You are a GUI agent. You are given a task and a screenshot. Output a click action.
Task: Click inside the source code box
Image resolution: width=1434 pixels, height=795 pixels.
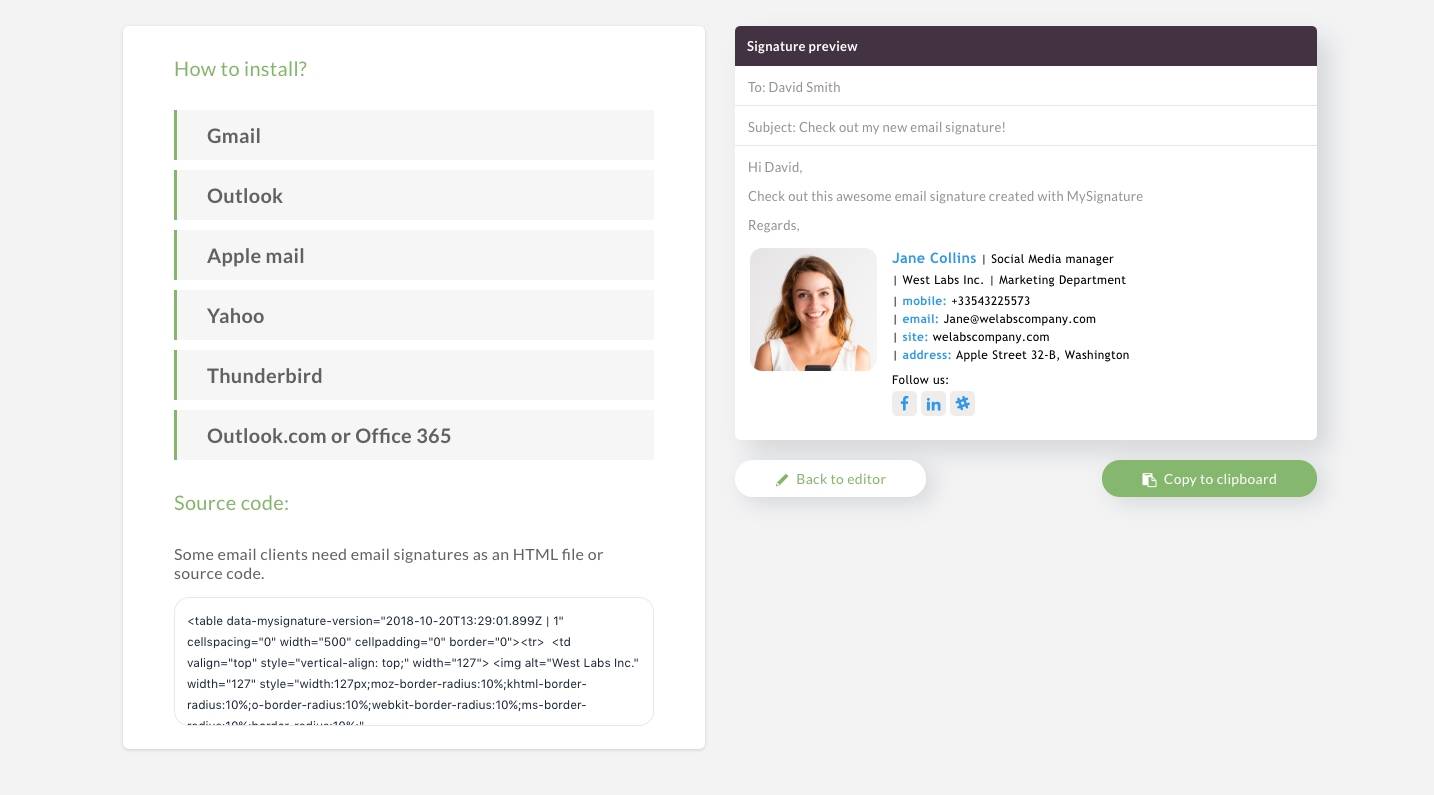coord(414,660)
